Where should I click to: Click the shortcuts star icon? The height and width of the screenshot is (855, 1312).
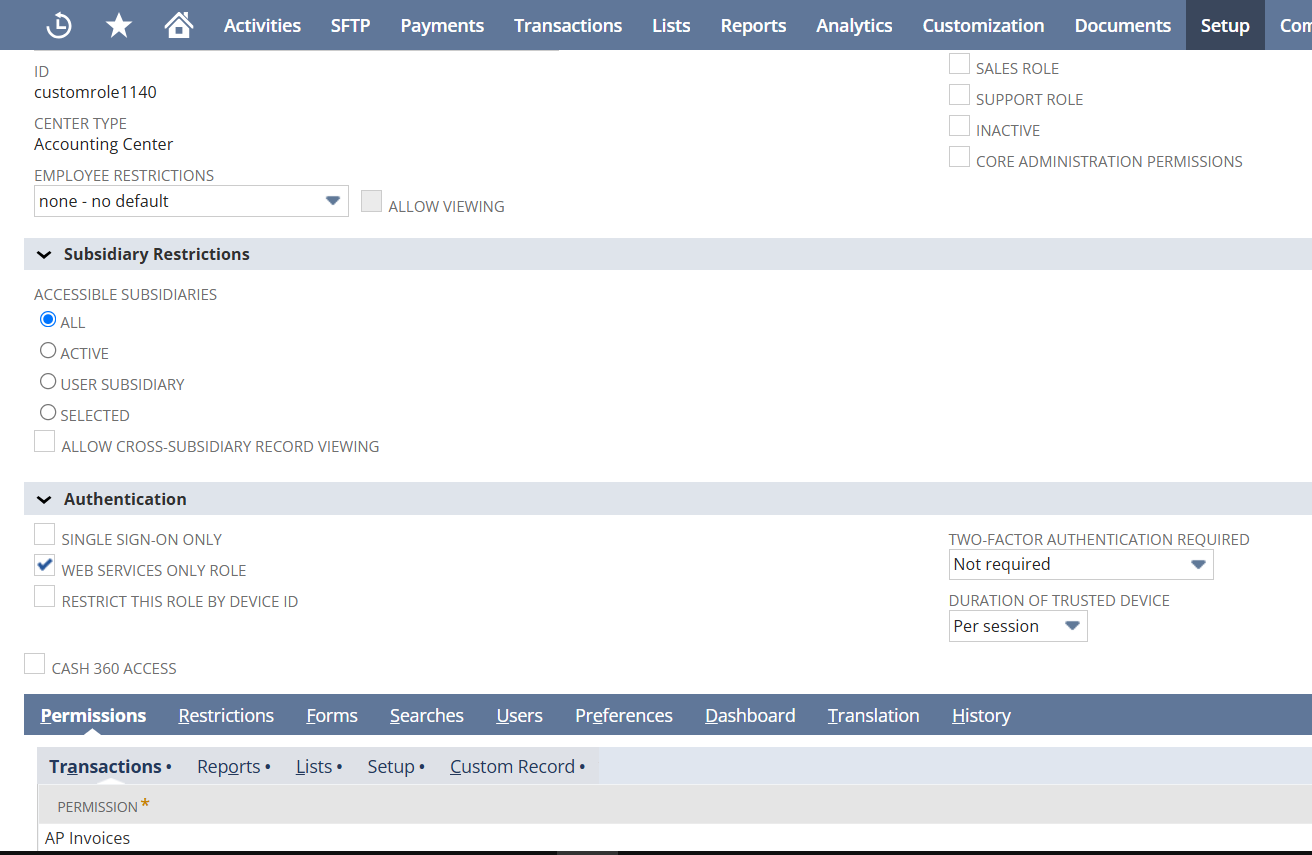click(119, 25)
